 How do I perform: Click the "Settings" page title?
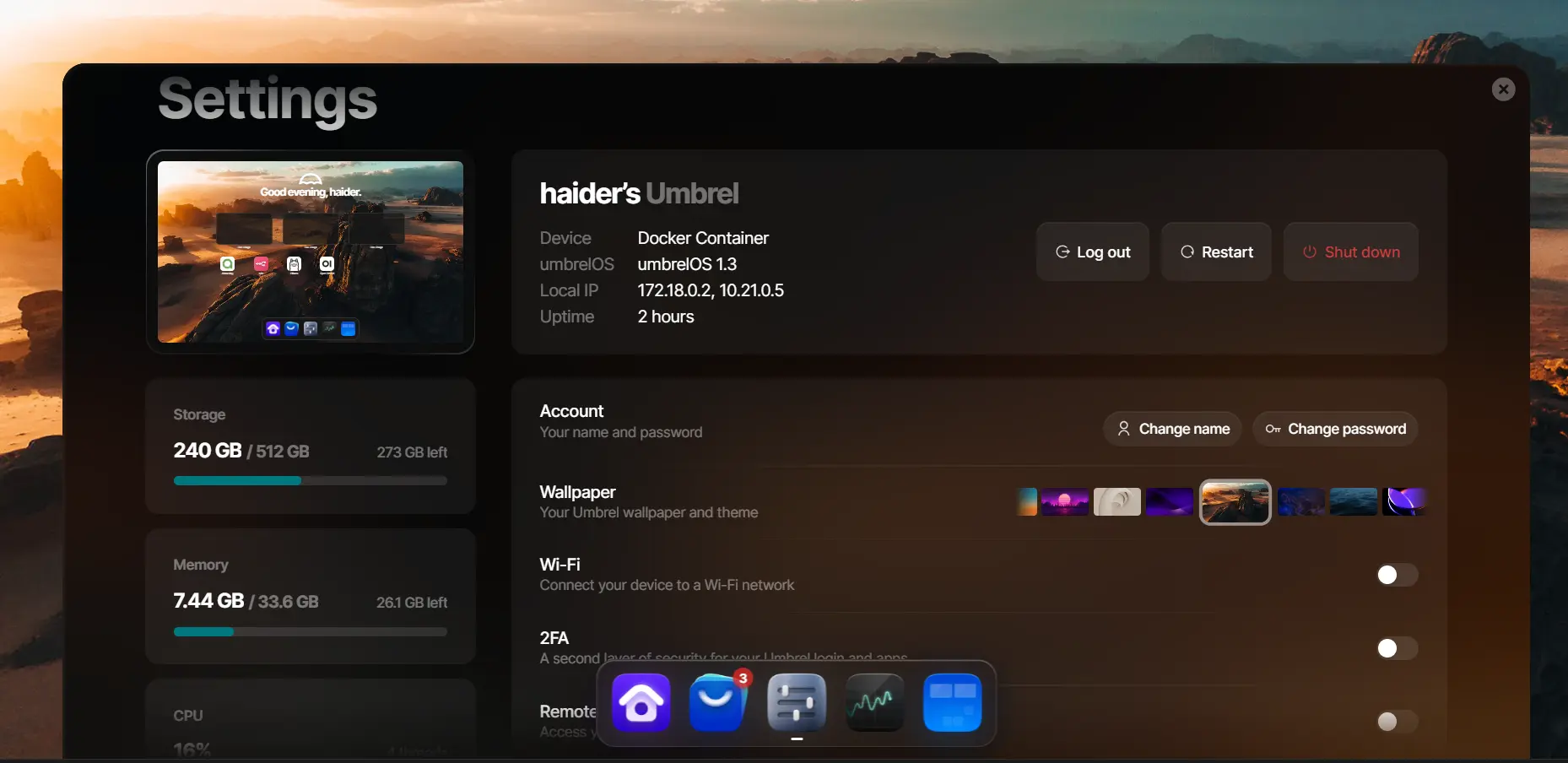tap(268, 99)
